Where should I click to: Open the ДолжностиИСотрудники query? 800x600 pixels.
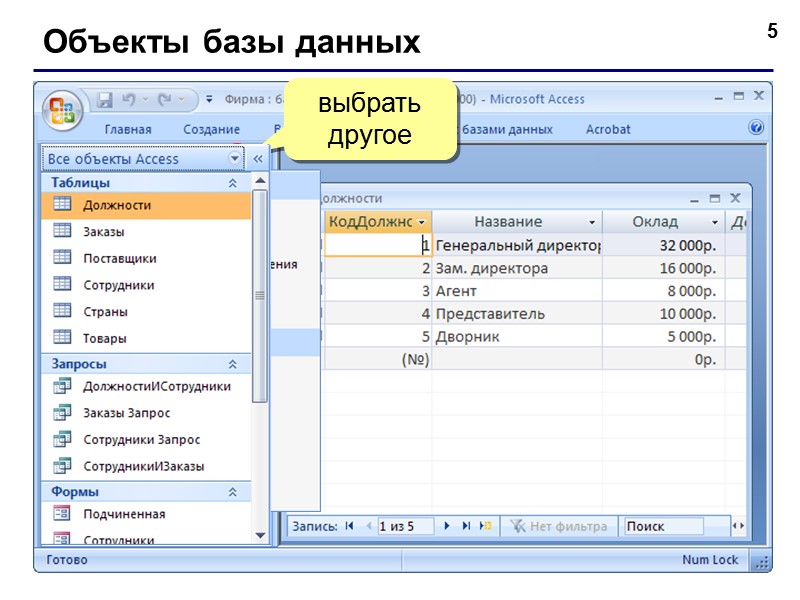(146, 387)
